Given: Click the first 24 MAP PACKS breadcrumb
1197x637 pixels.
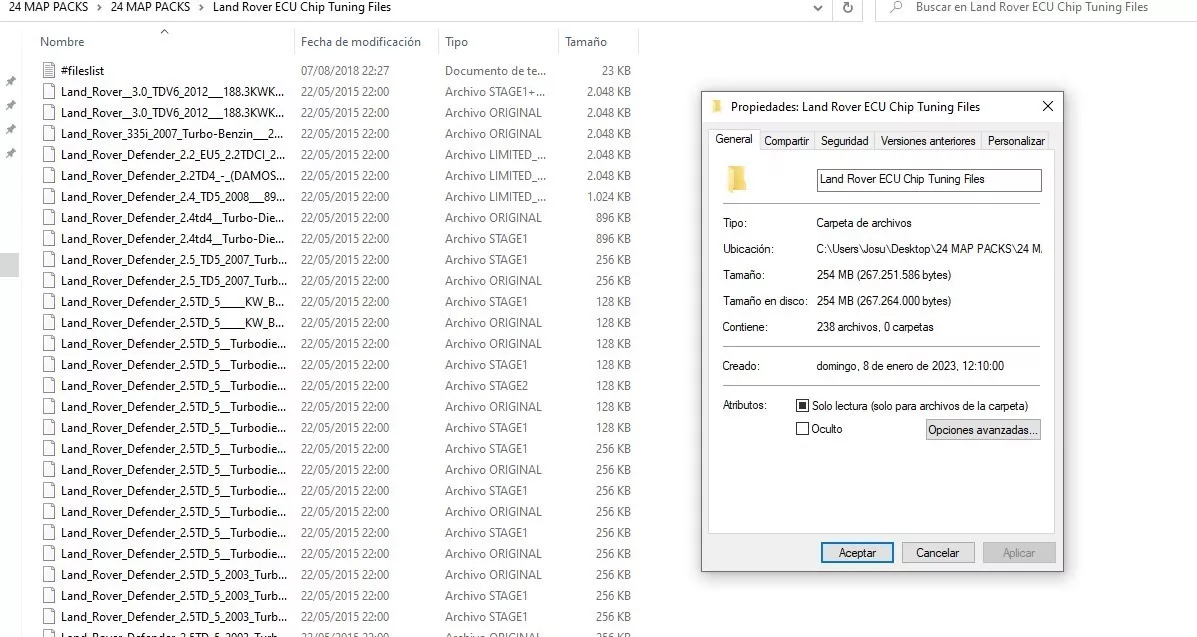Looking at the screenshot, I should (x=48, y=7).
